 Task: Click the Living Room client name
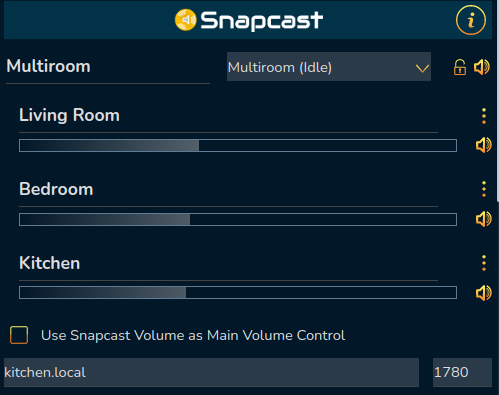coord(69,115)
